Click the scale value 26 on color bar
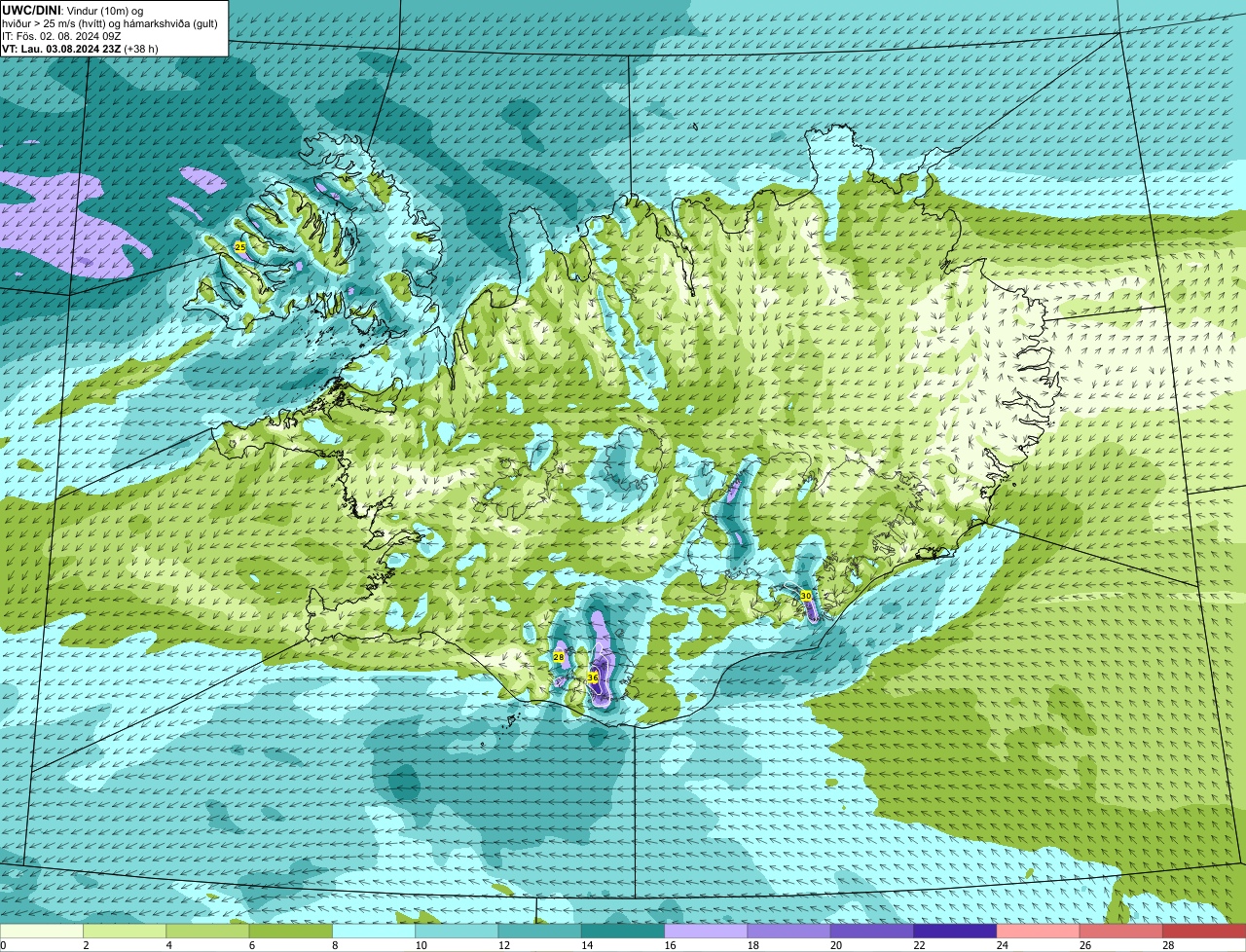1246x952 pixels. point(1083,945)
